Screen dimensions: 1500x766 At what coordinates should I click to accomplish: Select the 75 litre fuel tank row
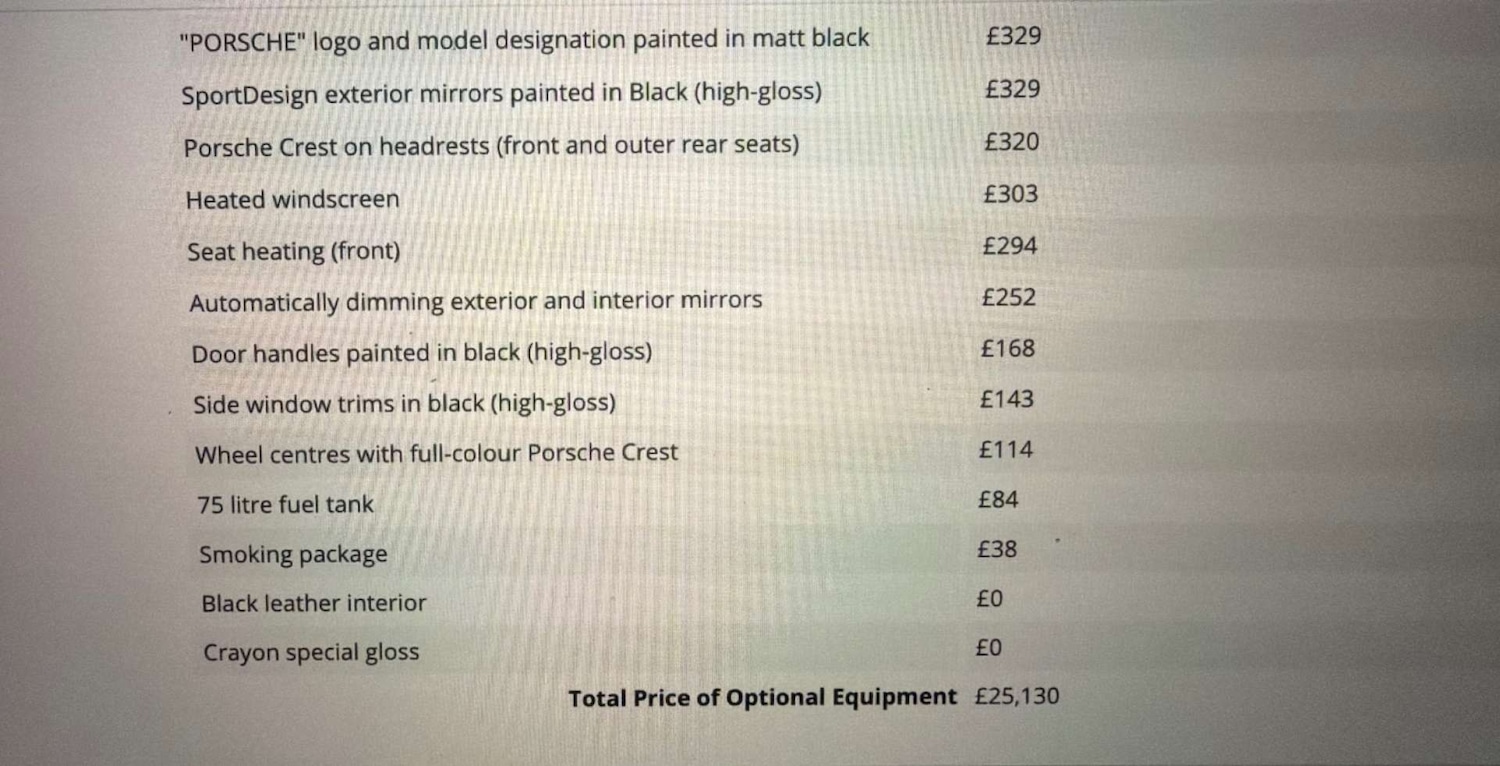pyautogui.click(x=285, y=505)
